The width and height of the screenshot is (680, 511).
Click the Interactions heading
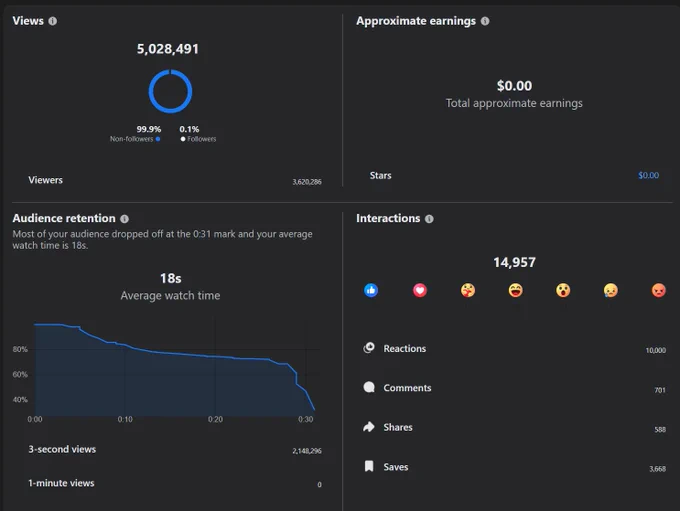tap(388, 218)
